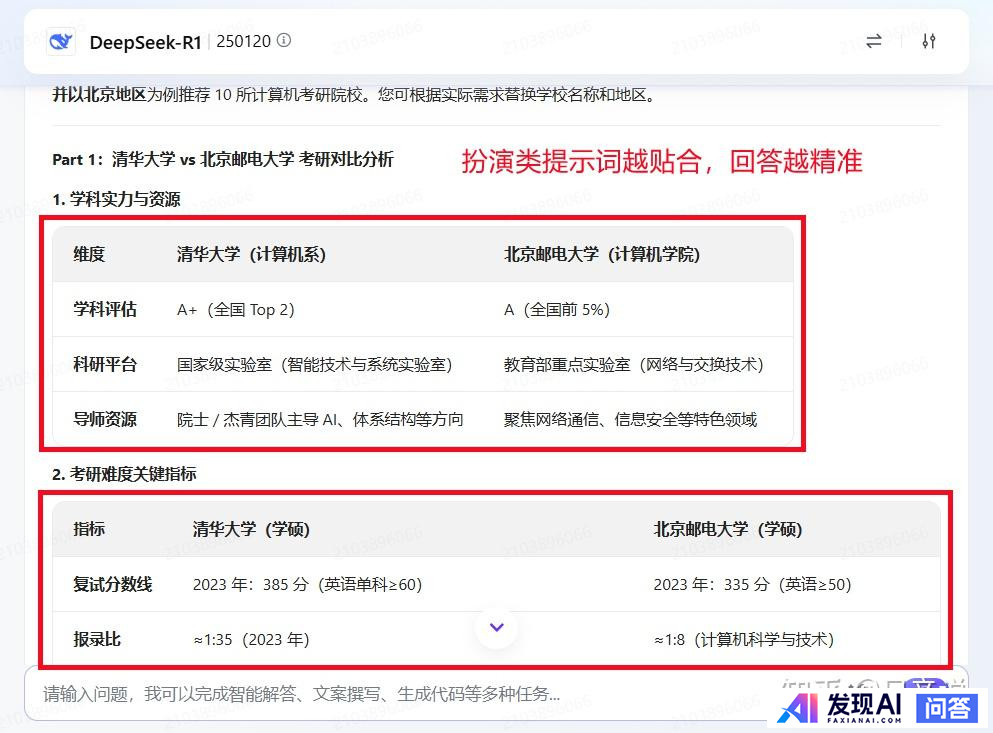Click header 清华大学（计算机系）

pos(251,255)
